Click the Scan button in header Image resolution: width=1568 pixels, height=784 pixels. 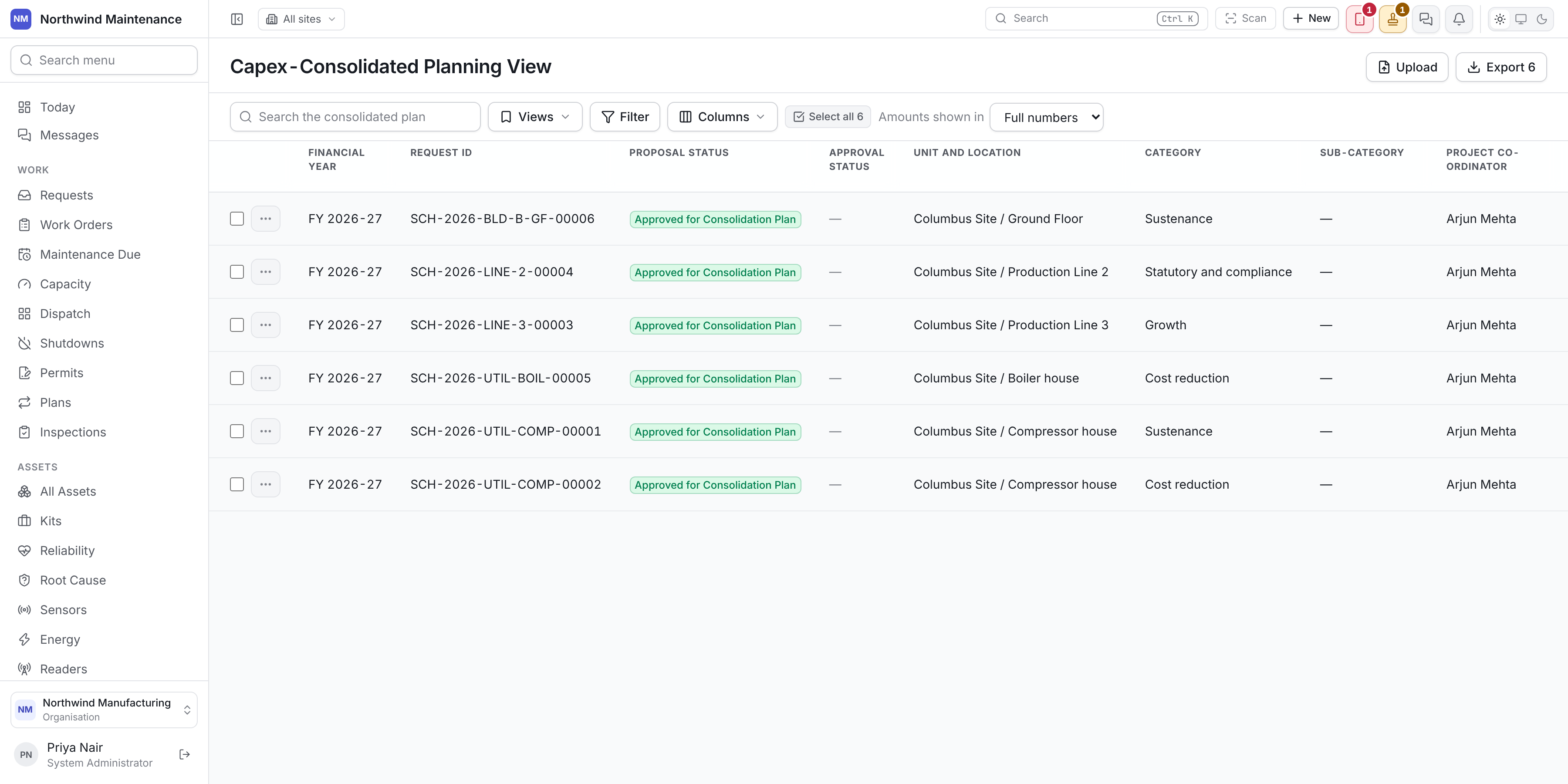[x=1245, y=18]
